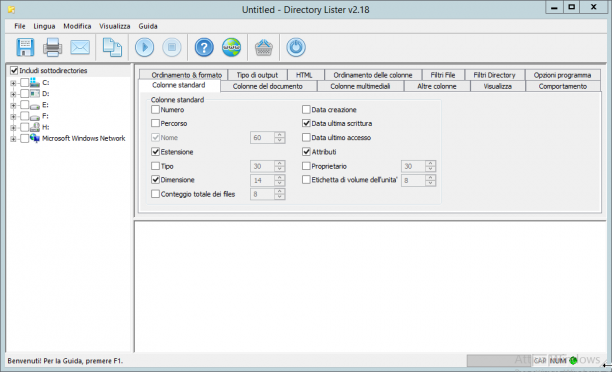Switch to Tipo di output tab

(x=257, y=75)
